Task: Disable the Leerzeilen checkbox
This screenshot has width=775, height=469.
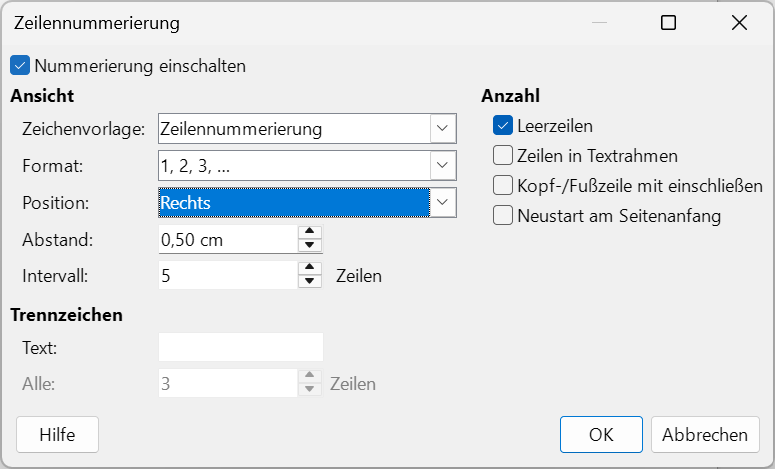Action: coord(503,126)
